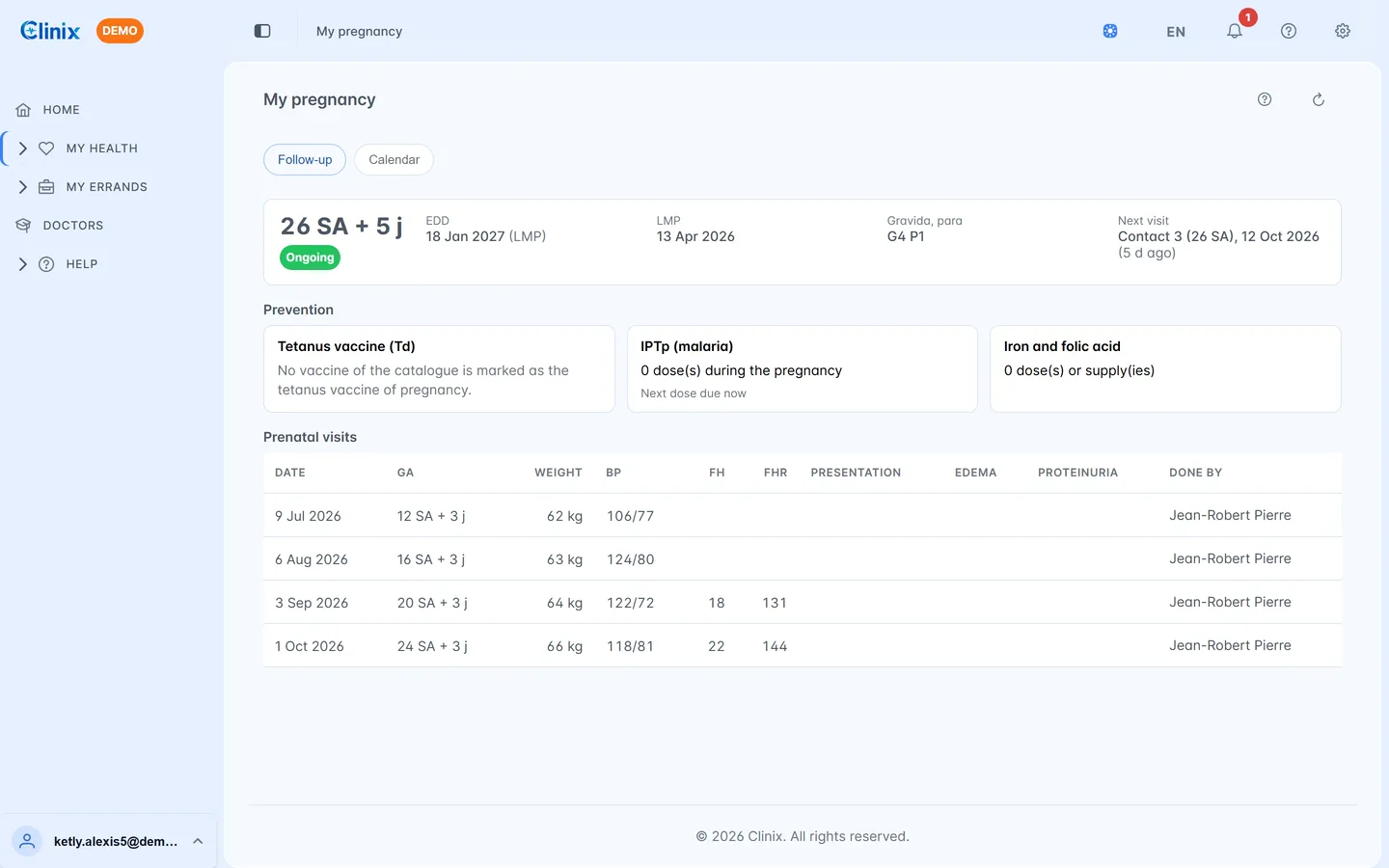Open the IPTp (malaria) card

pos(803,368)
